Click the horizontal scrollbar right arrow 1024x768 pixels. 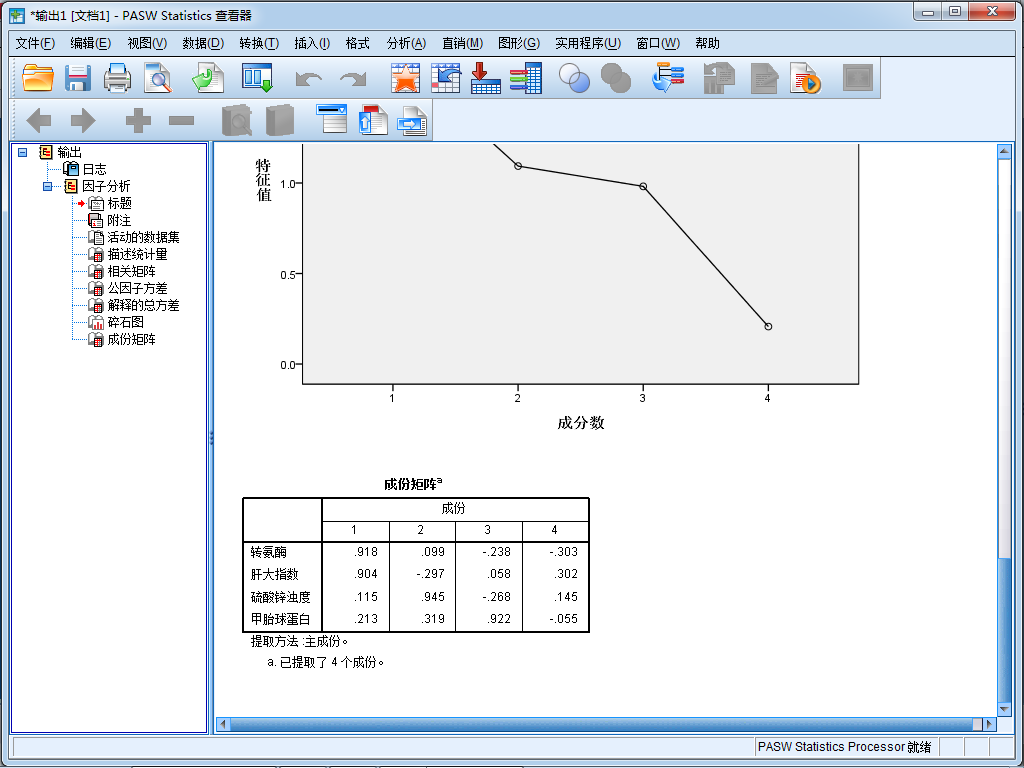click(989, 724)
